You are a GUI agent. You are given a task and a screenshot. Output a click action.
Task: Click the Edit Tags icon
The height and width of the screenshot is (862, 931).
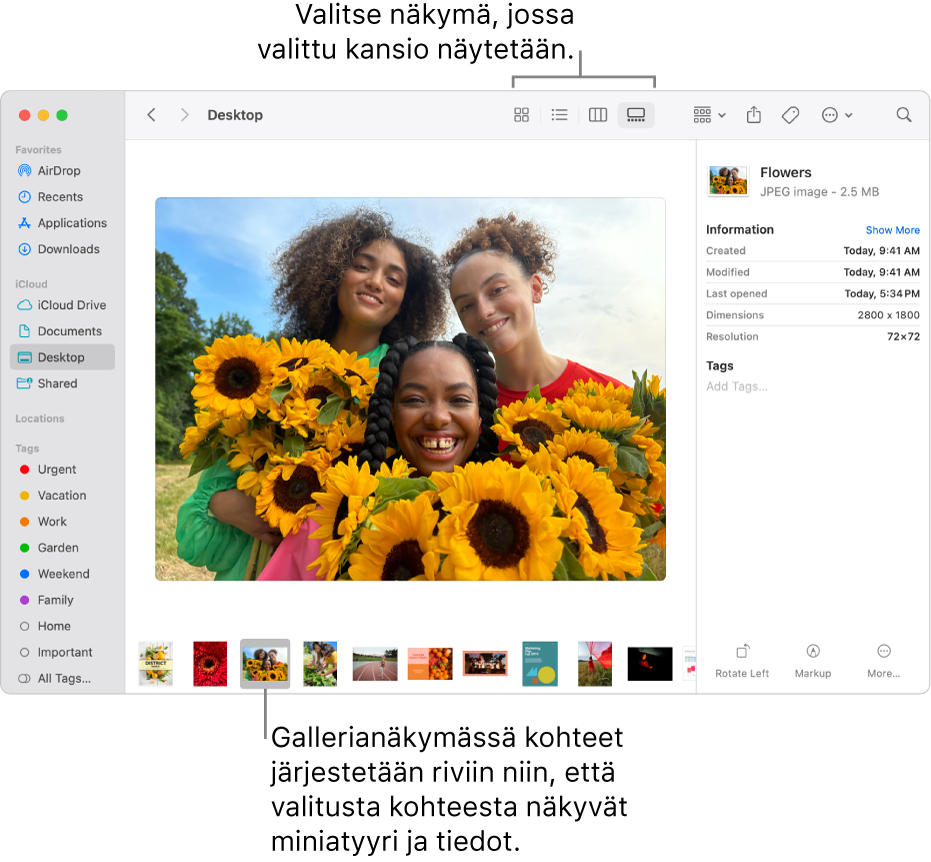point(790,115)
